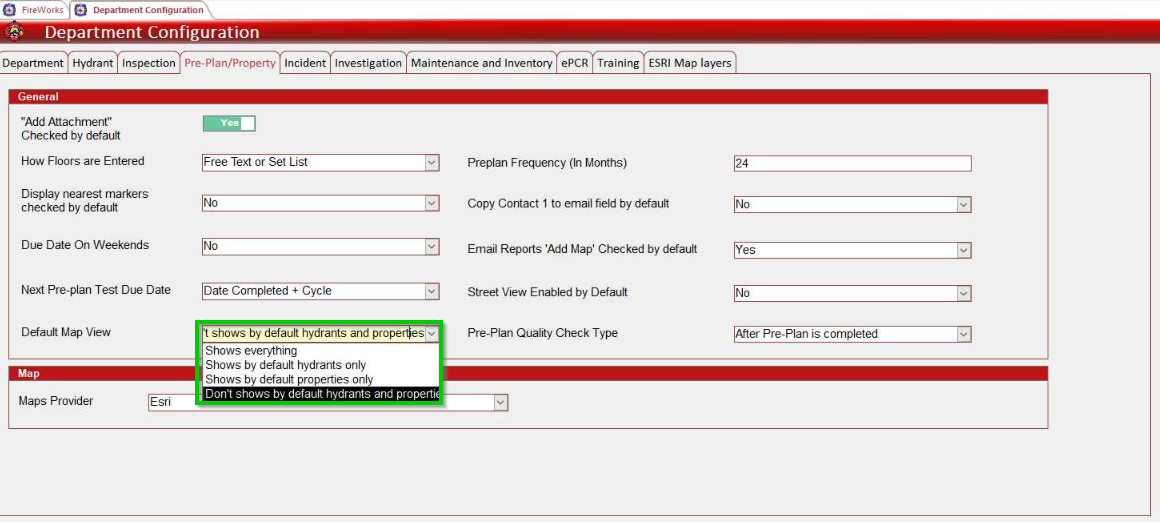Viewport: 1160px width, 522px height.
Task: Open the Pre-Plan Quality Check Type dropdown
Action: tap(963, 334)
